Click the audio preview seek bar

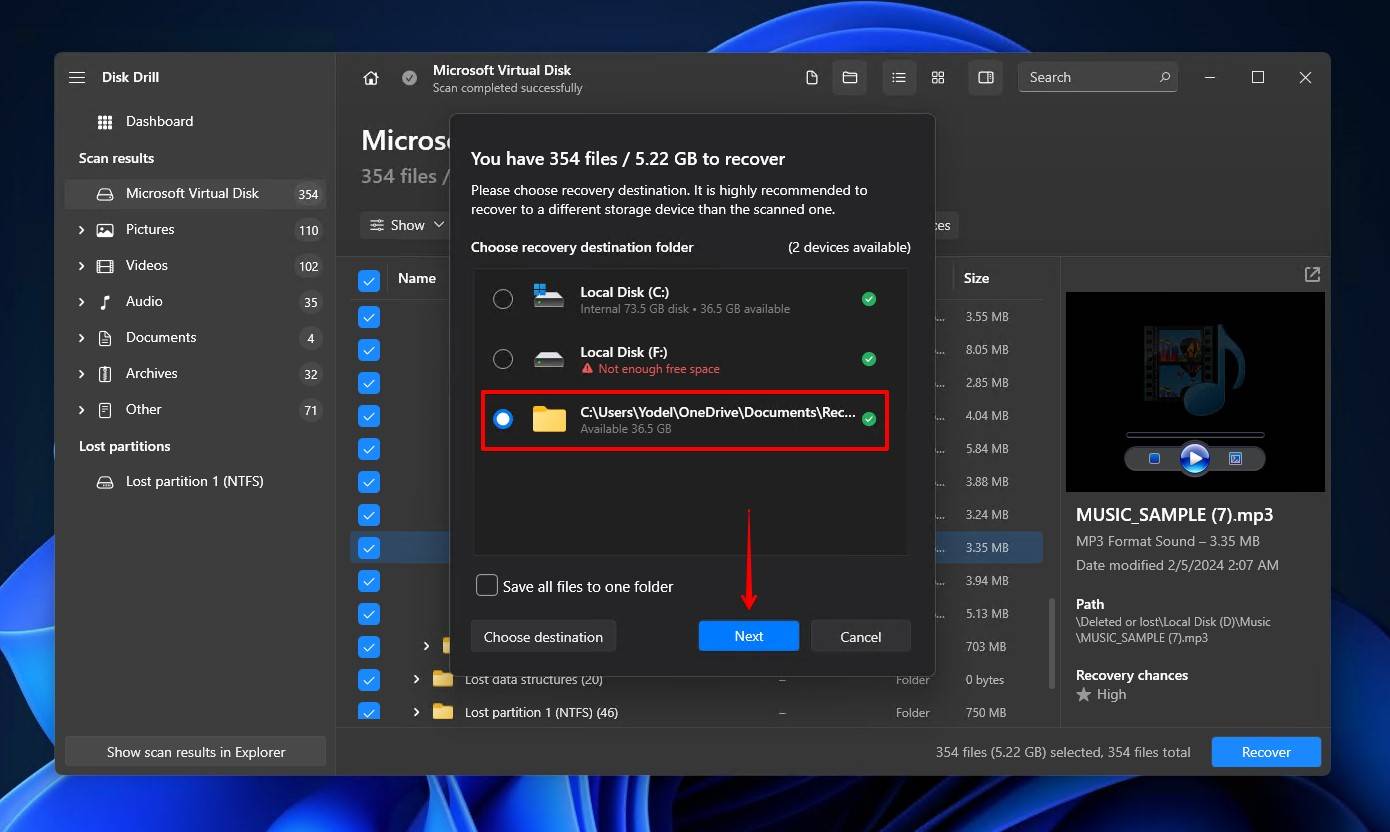point(1195,435)
